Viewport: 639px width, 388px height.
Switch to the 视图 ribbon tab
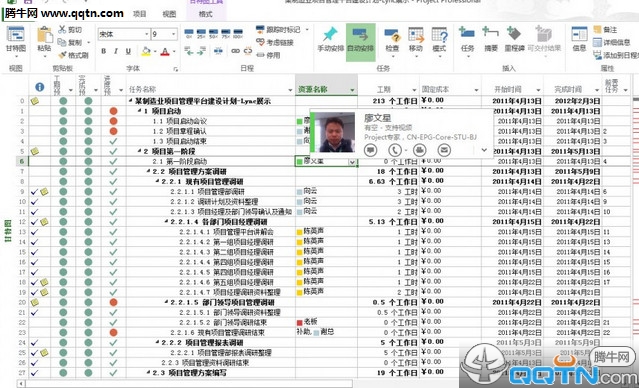click(x=169, y=13)
